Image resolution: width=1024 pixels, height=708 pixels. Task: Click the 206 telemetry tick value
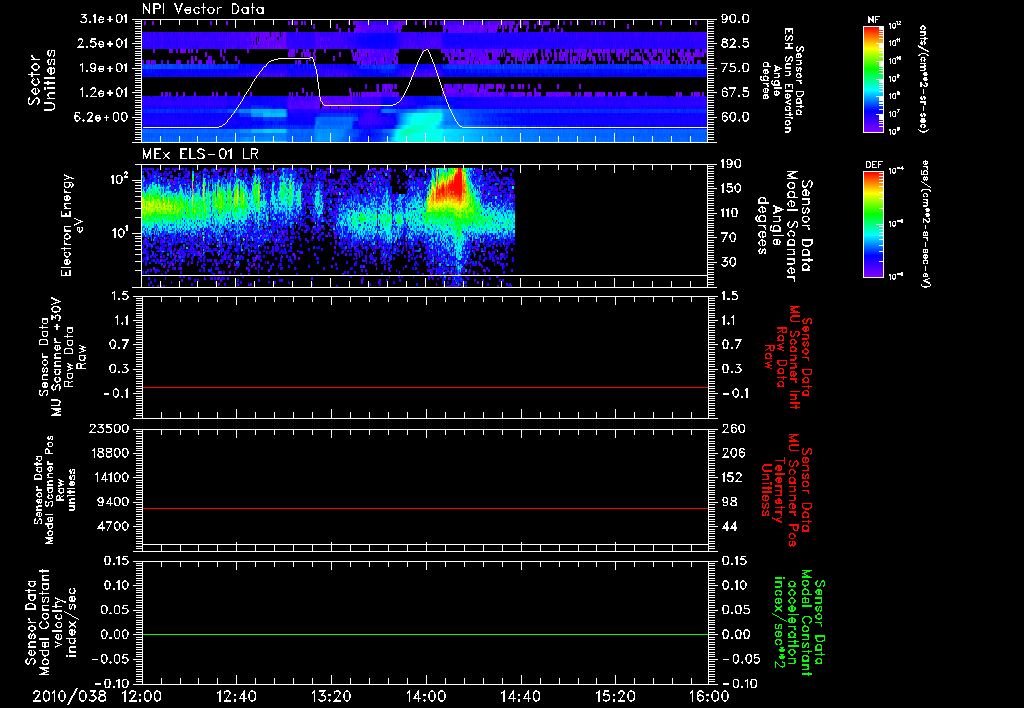[x=731, y=453]
